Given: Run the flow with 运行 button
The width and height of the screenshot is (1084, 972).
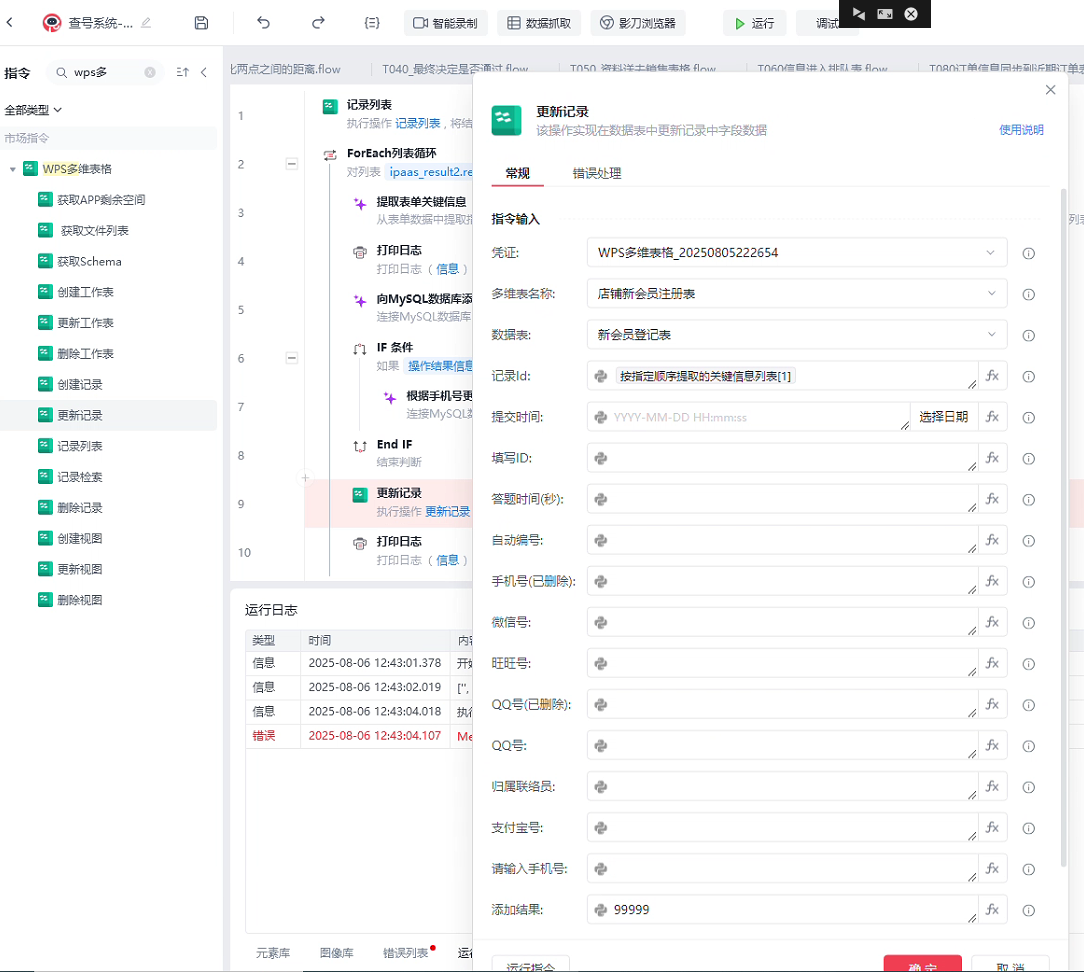Looking at the screenshot, I should pyautogui.click(x=754, y=24).
